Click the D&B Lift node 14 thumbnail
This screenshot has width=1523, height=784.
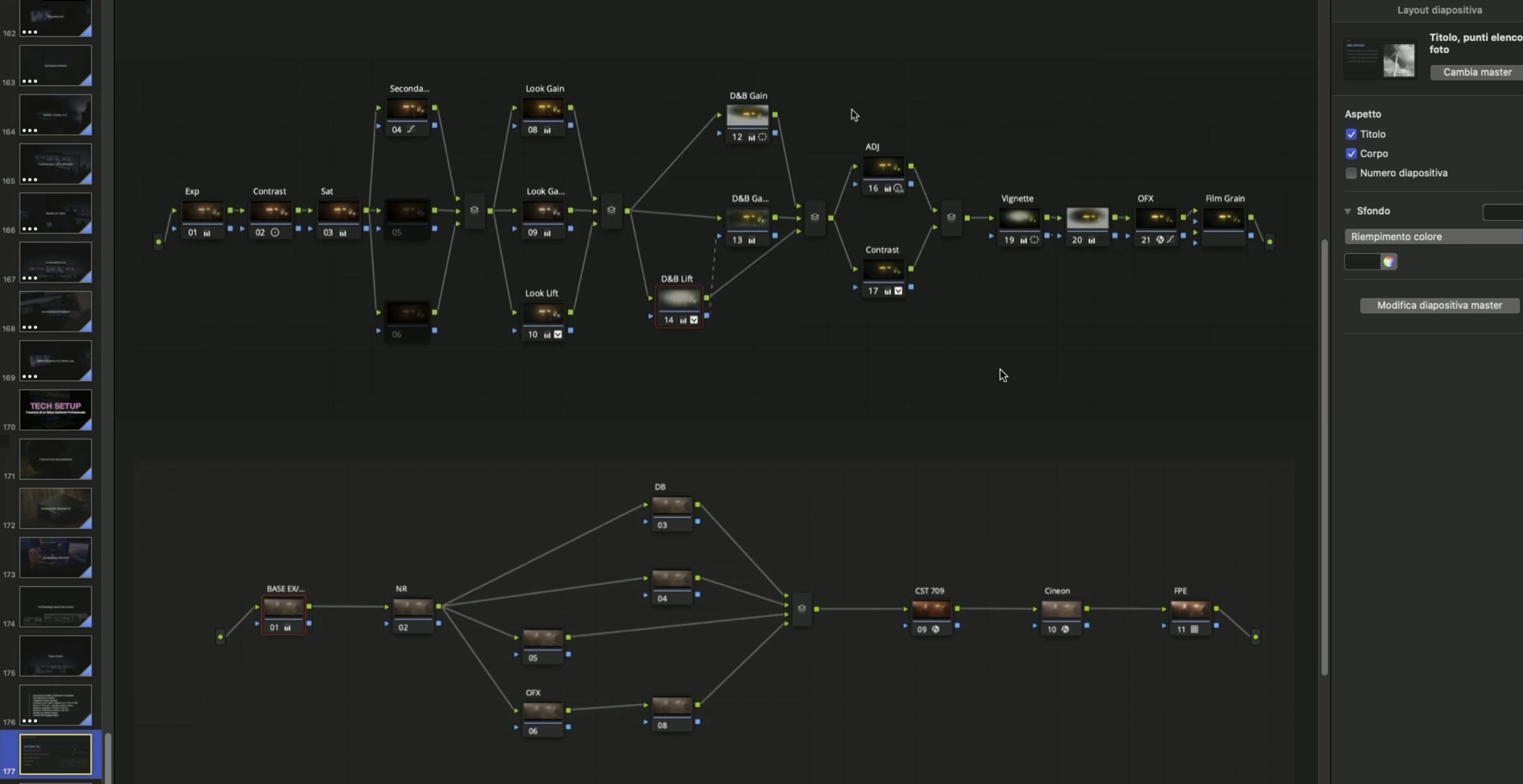click(678, 299)
